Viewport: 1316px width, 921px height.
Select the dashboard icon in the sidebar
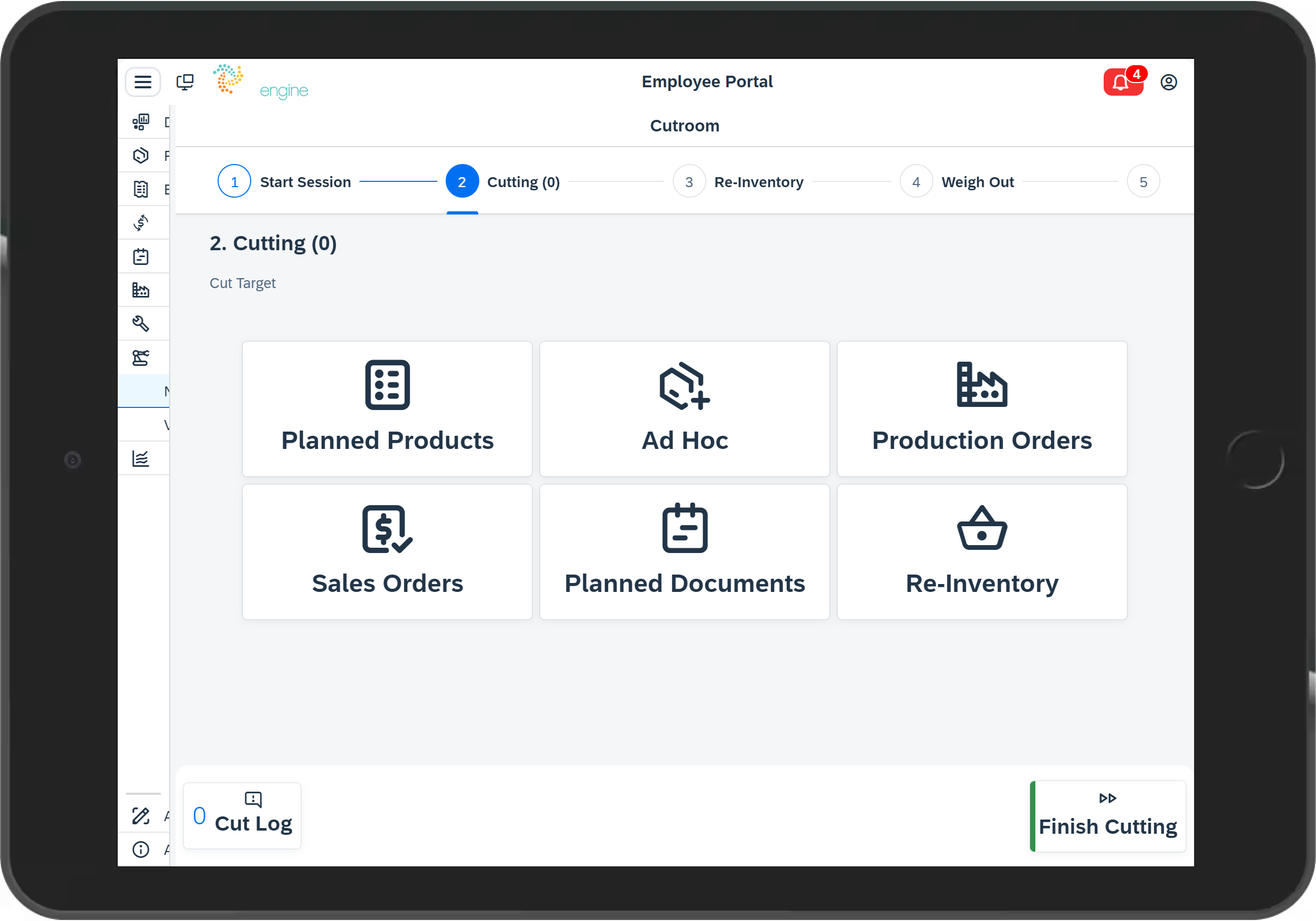click(141, 121)
